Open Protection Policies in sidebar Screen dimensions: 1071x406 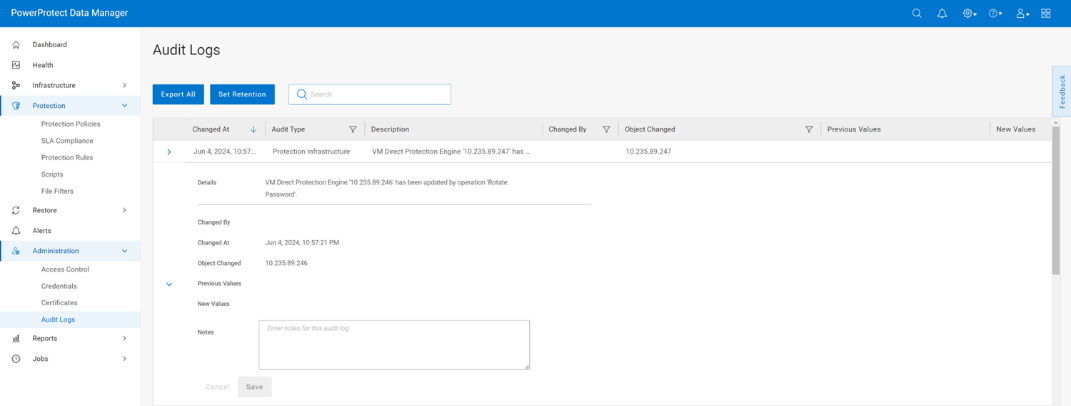coord(70,124)
